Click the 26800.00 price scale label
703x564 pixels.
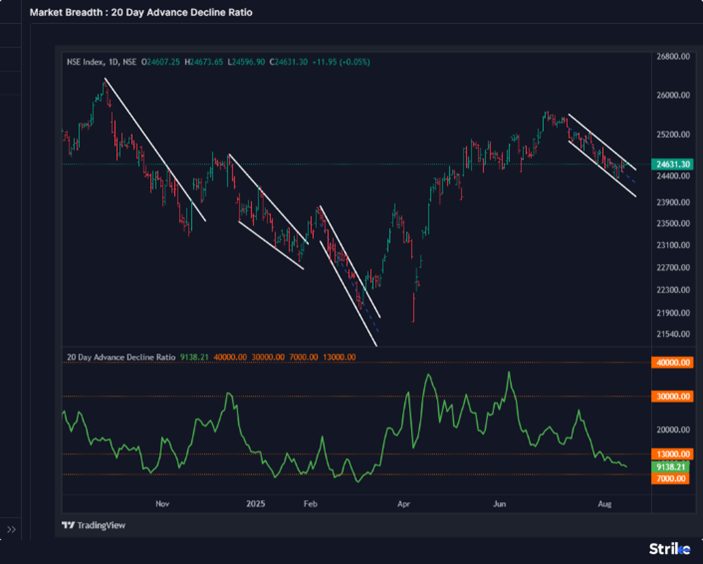673,57
